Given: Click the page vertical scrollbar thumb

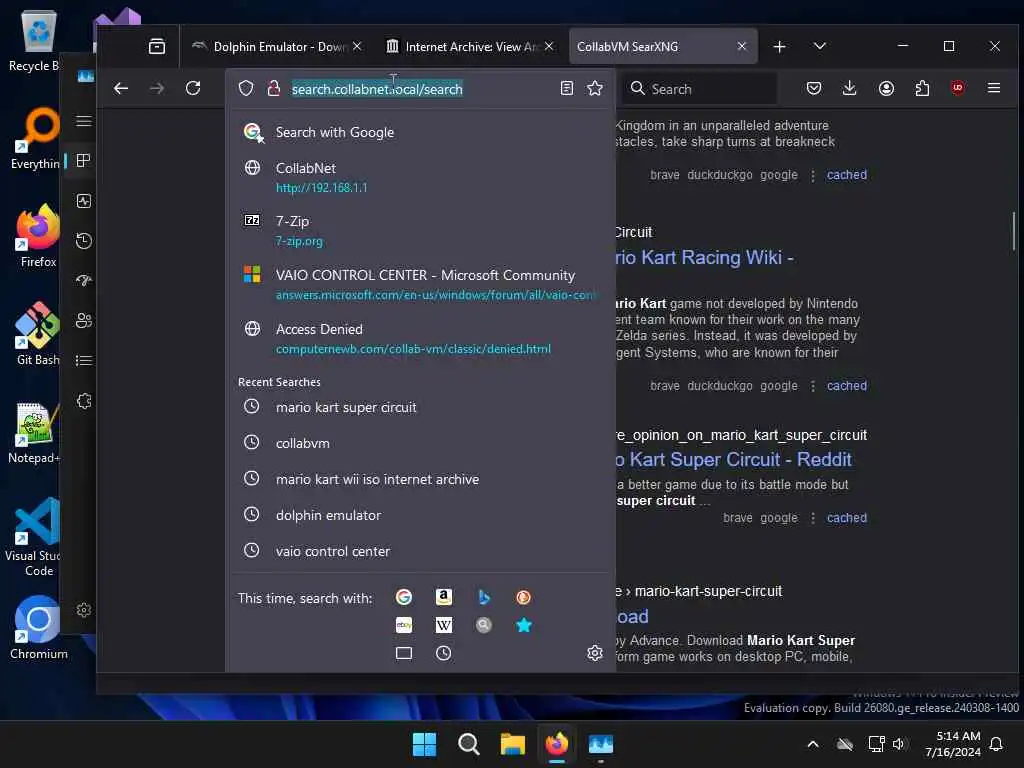Looking at the screenshot, I should pos(1014,231).
